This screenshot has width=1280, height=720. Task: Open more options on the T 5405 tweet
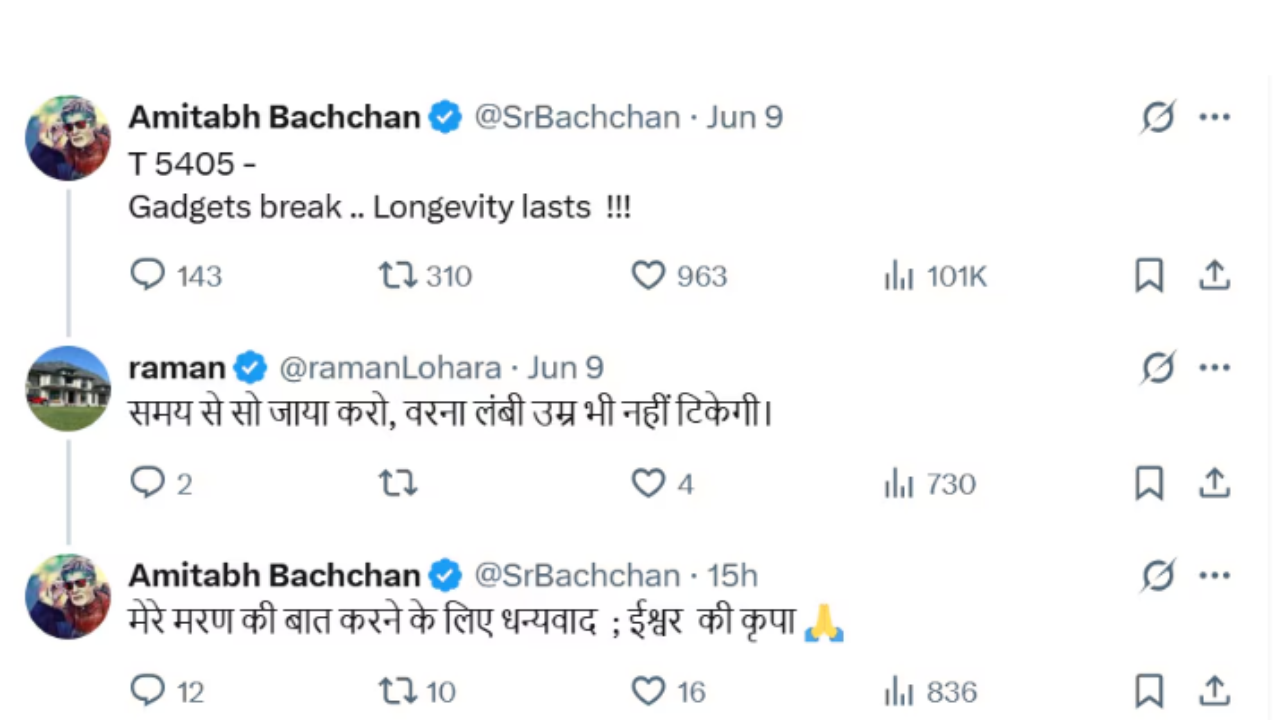[1214, 118]
